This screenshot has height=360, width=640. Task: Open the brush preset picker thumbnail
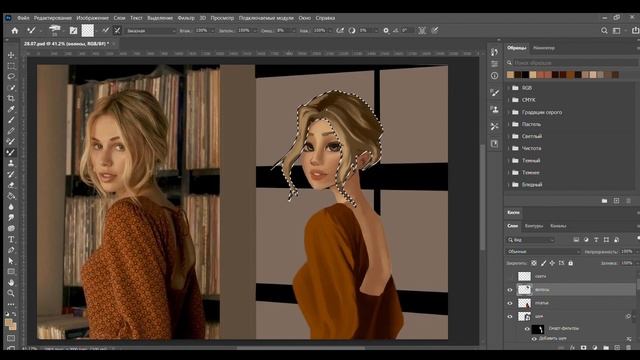pyautogui.click(x=55, y=30)
